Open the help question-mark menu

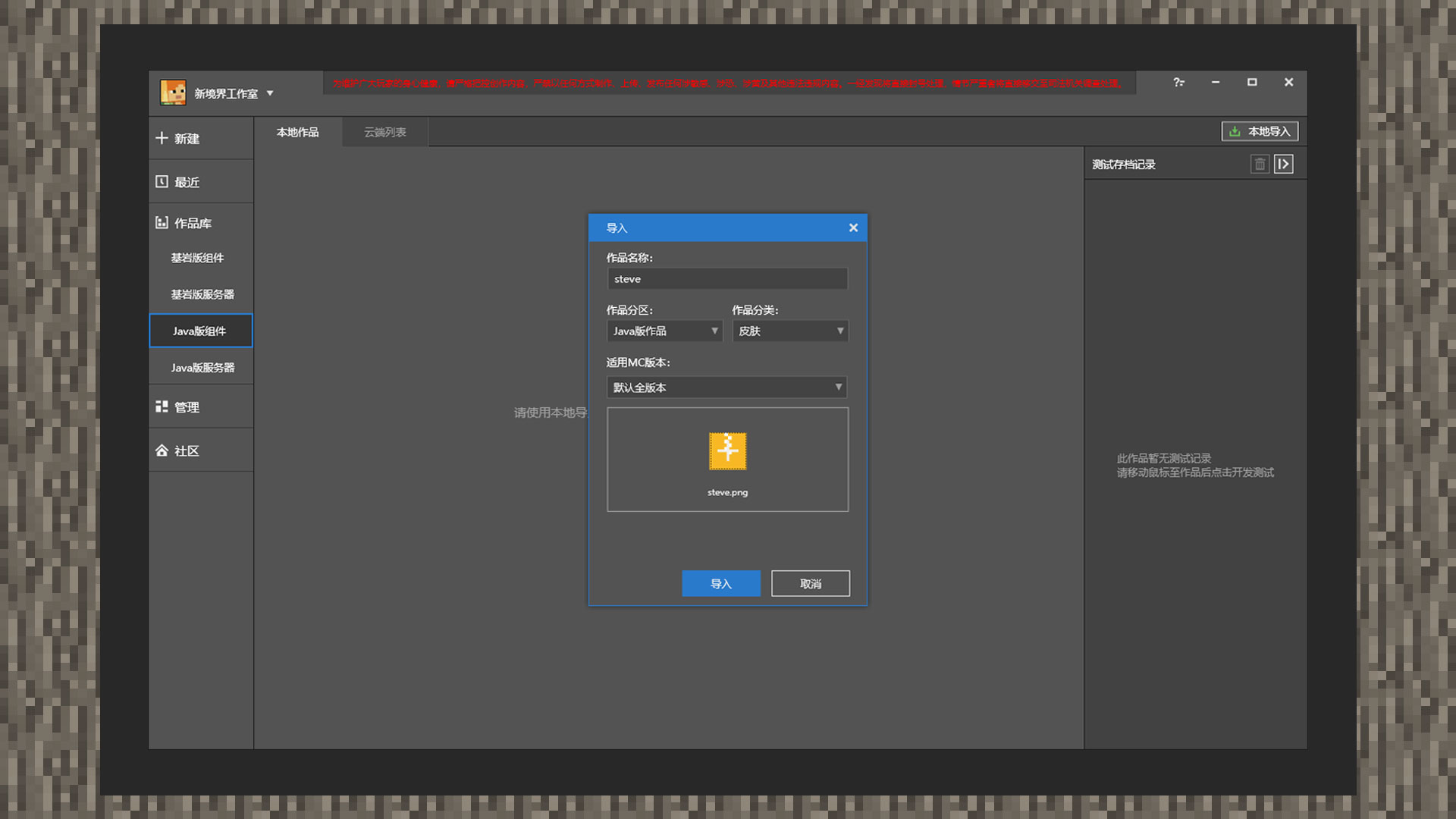pyautogui.click(x=1178, y=82)
